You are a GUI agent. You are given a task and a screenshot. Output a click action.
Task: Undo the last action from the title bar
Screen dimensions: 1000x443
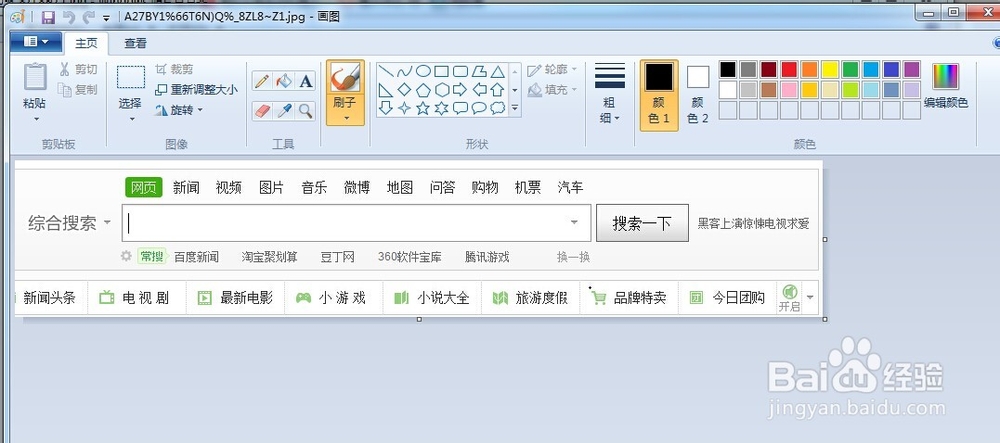68,17
